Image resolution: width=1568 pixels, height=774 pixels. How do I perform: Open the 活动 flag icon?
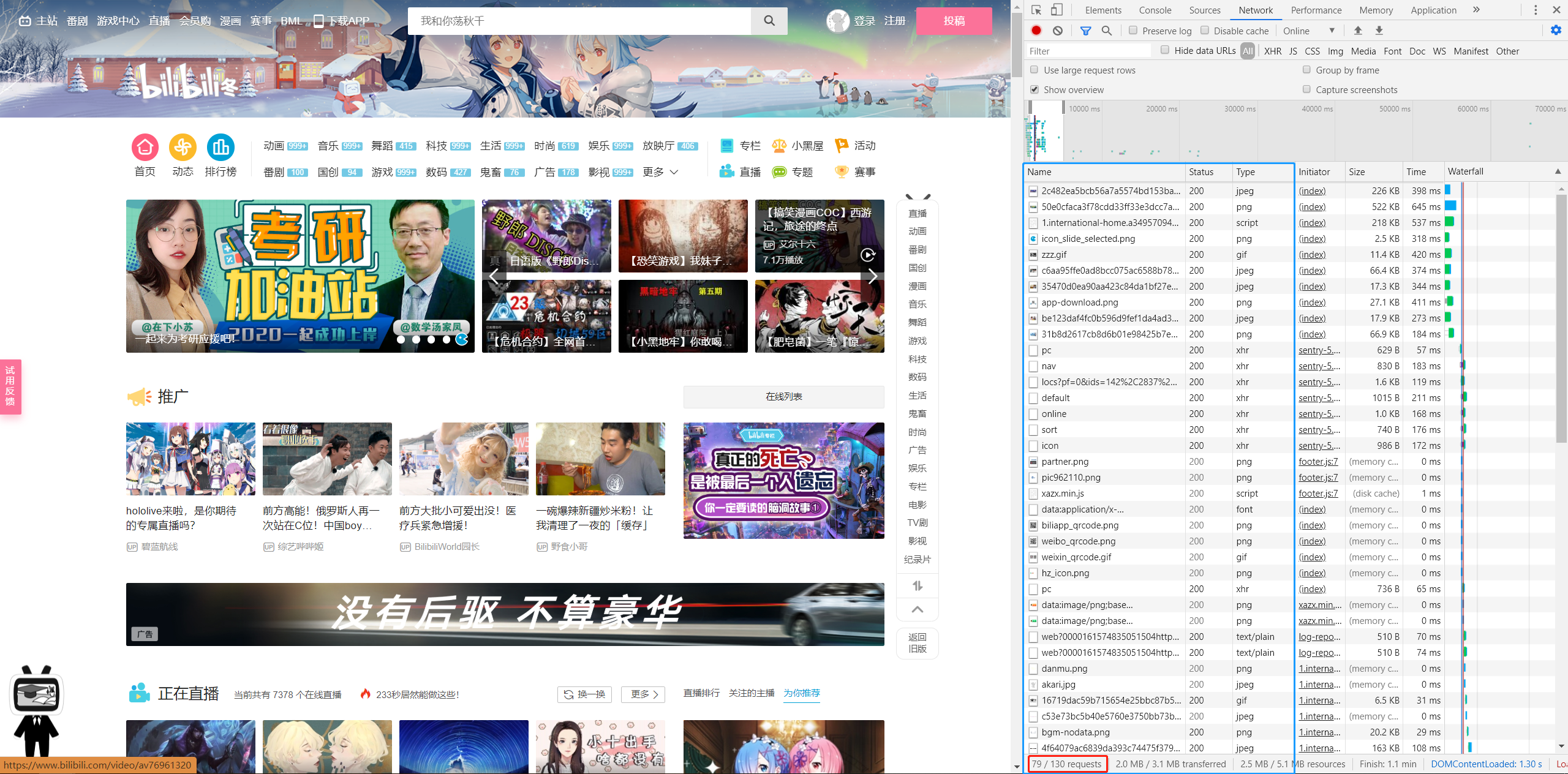(x=842, y=146)
